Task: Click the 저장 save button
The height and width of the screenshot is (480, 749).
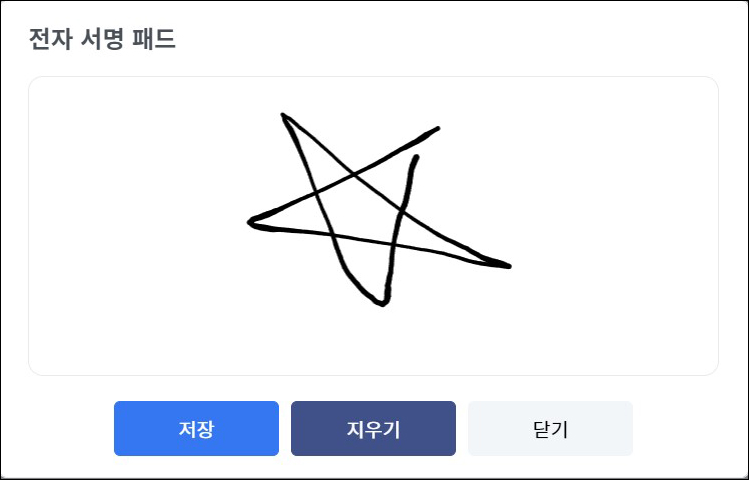Action: tap(196, 428)
